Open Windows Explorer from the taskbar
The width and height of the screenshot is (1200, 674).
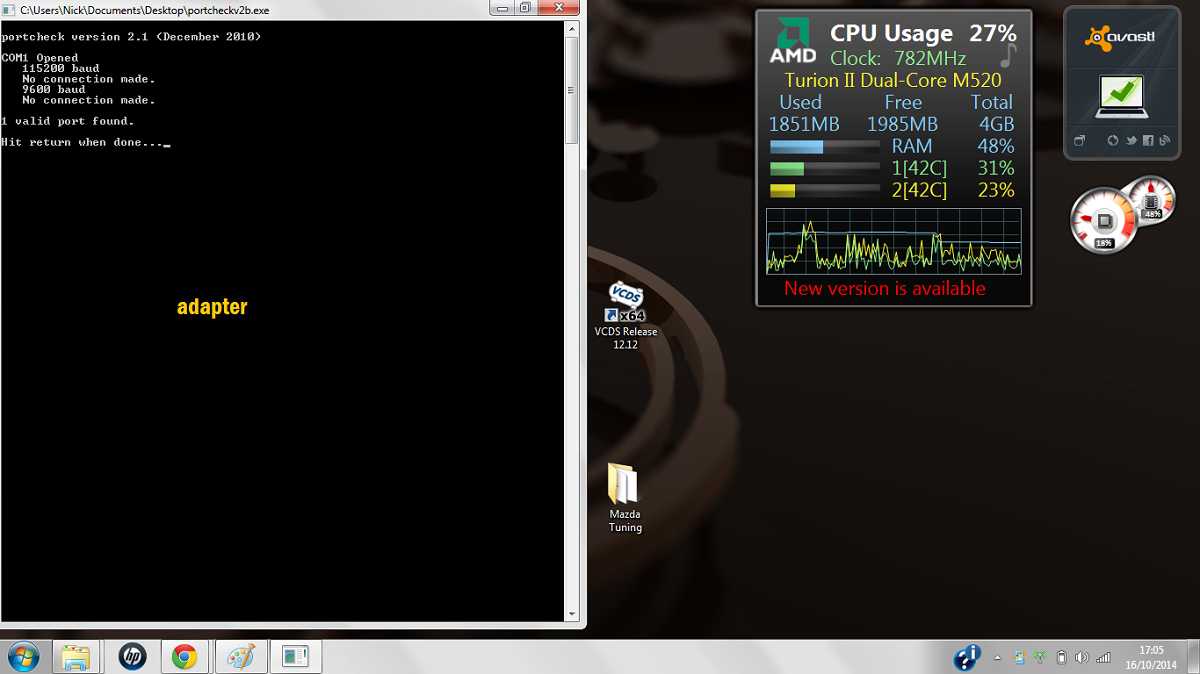(76, 657)
